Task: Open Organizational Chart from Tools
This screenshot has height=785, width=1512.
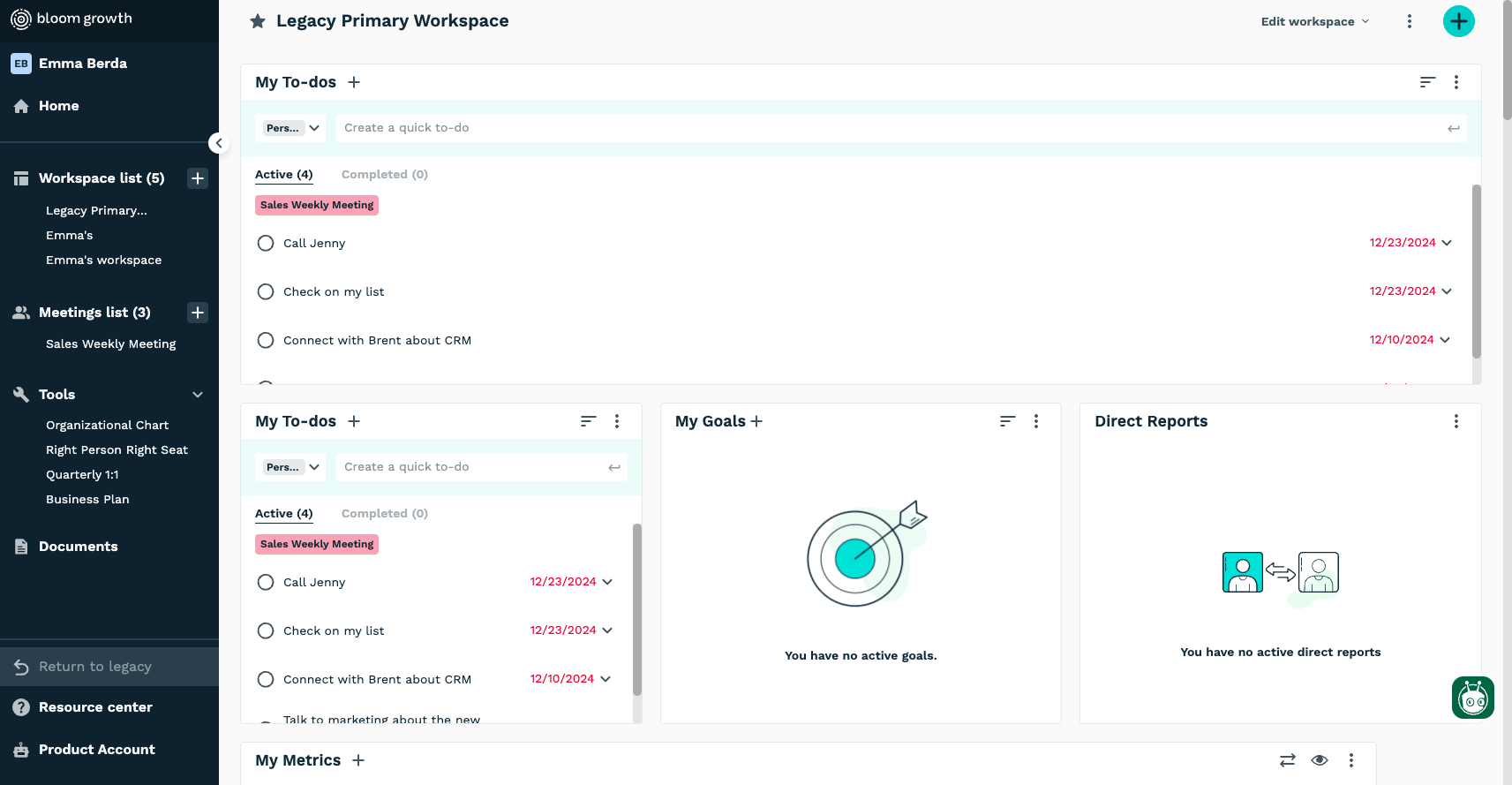Action: (107, 425)
